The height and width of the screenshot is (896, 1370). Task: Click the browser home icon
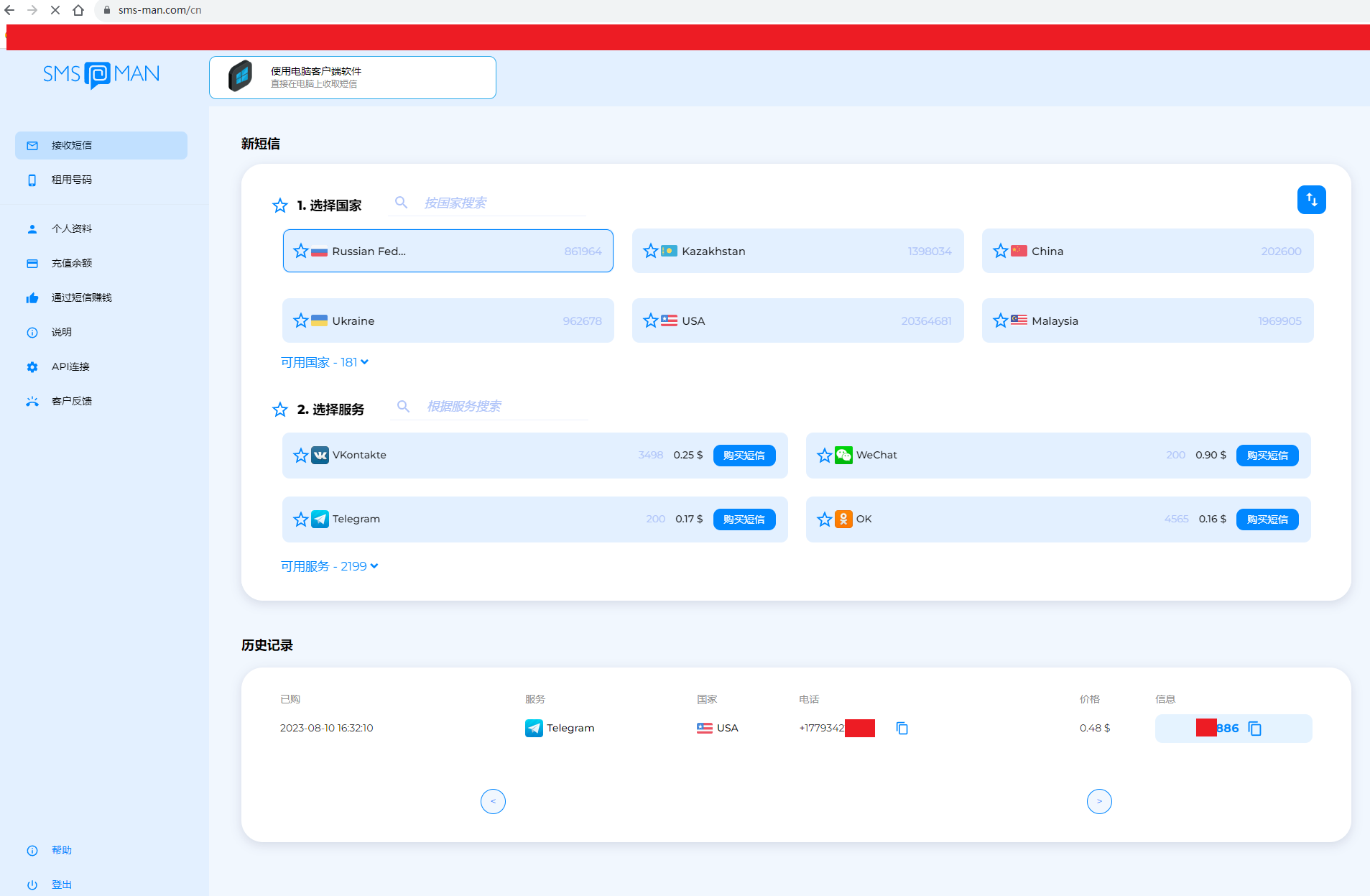pyautogui.click(x=78, y=10)
